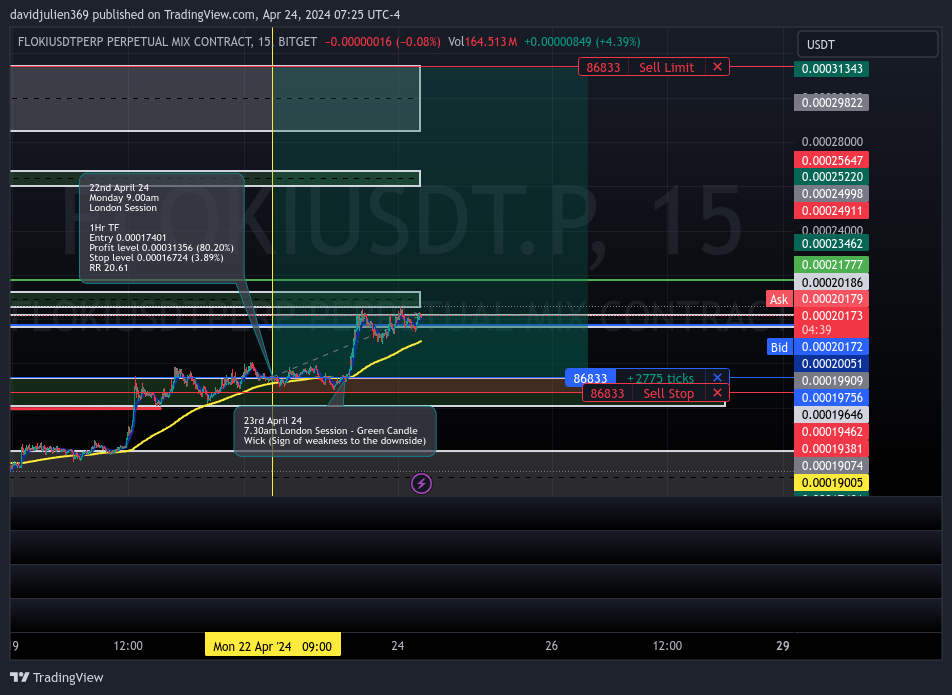952x695 pixels.
Task: Click the +0.00000849 (+4.39%) change value
Action: click(x=582, y=42)
